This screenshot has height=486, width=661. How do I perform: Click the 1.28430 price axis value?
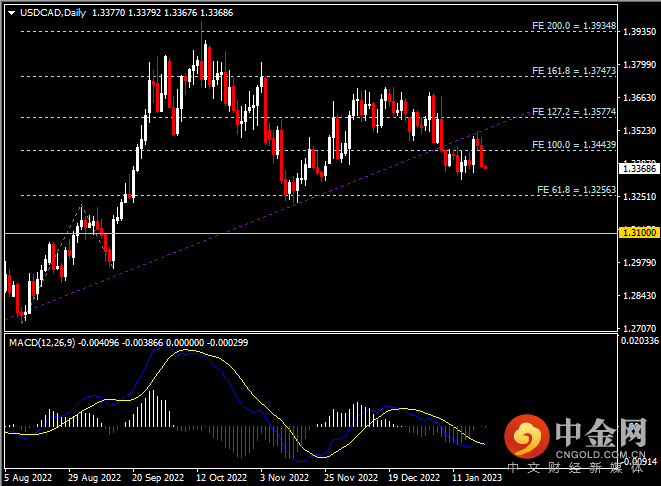[x=640, y=296]
